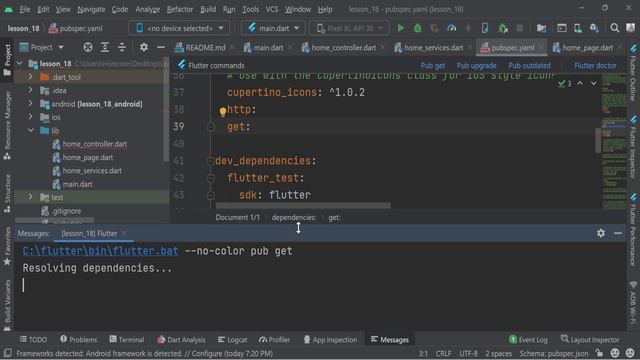The image size is (640, 360).
Task: Close the [lesson_18] Flutter messages tab
Action: pos(124,233)
